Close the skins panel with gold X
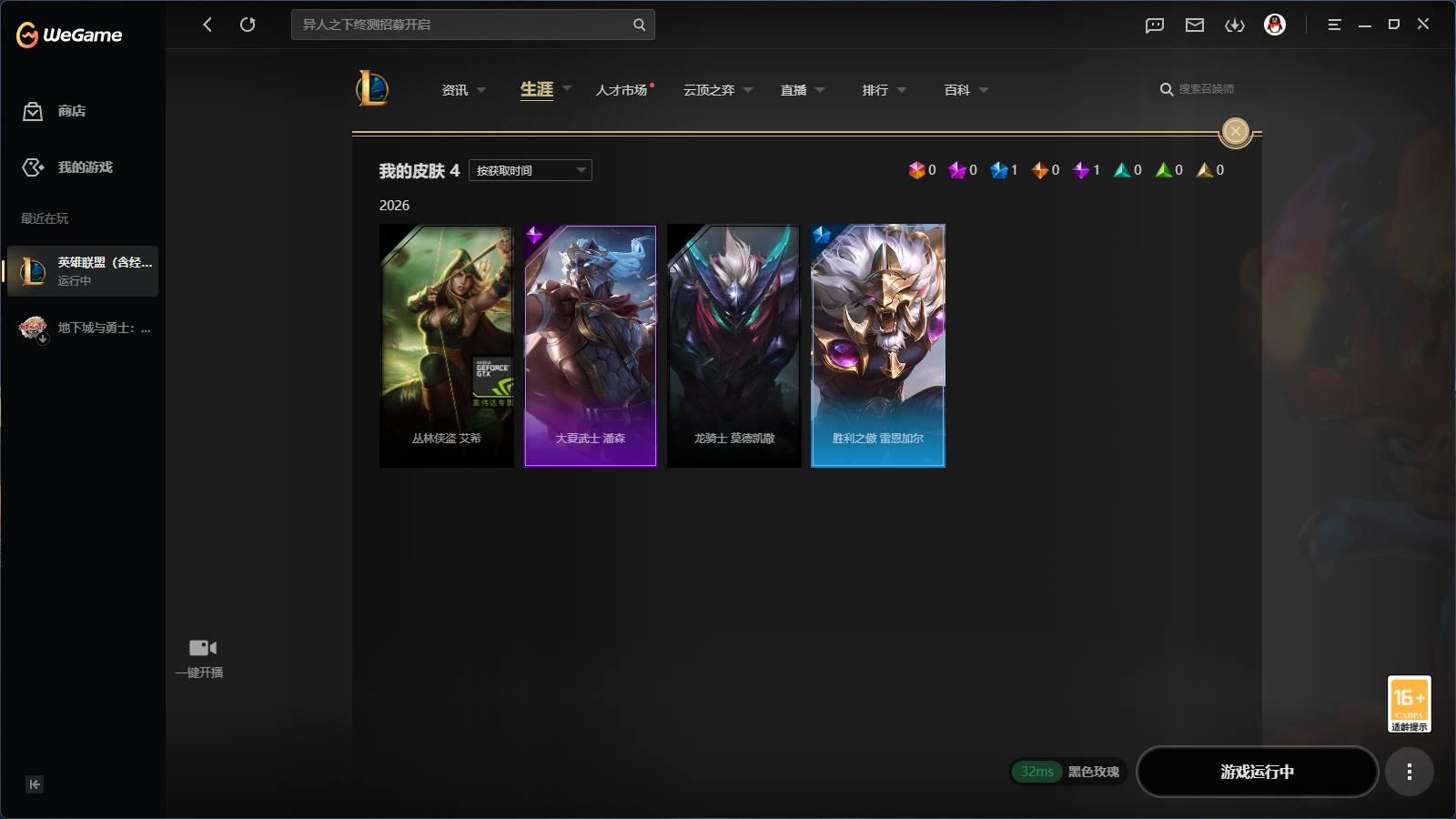1456x819 pixels. point(1235,131)
